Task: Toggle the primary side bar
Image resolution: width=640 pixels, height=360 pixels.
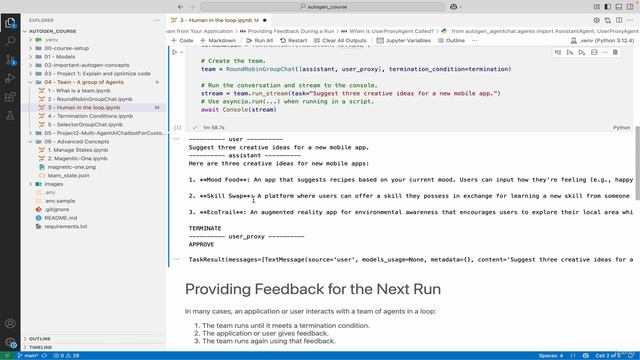Action: (x=608, y=7)
